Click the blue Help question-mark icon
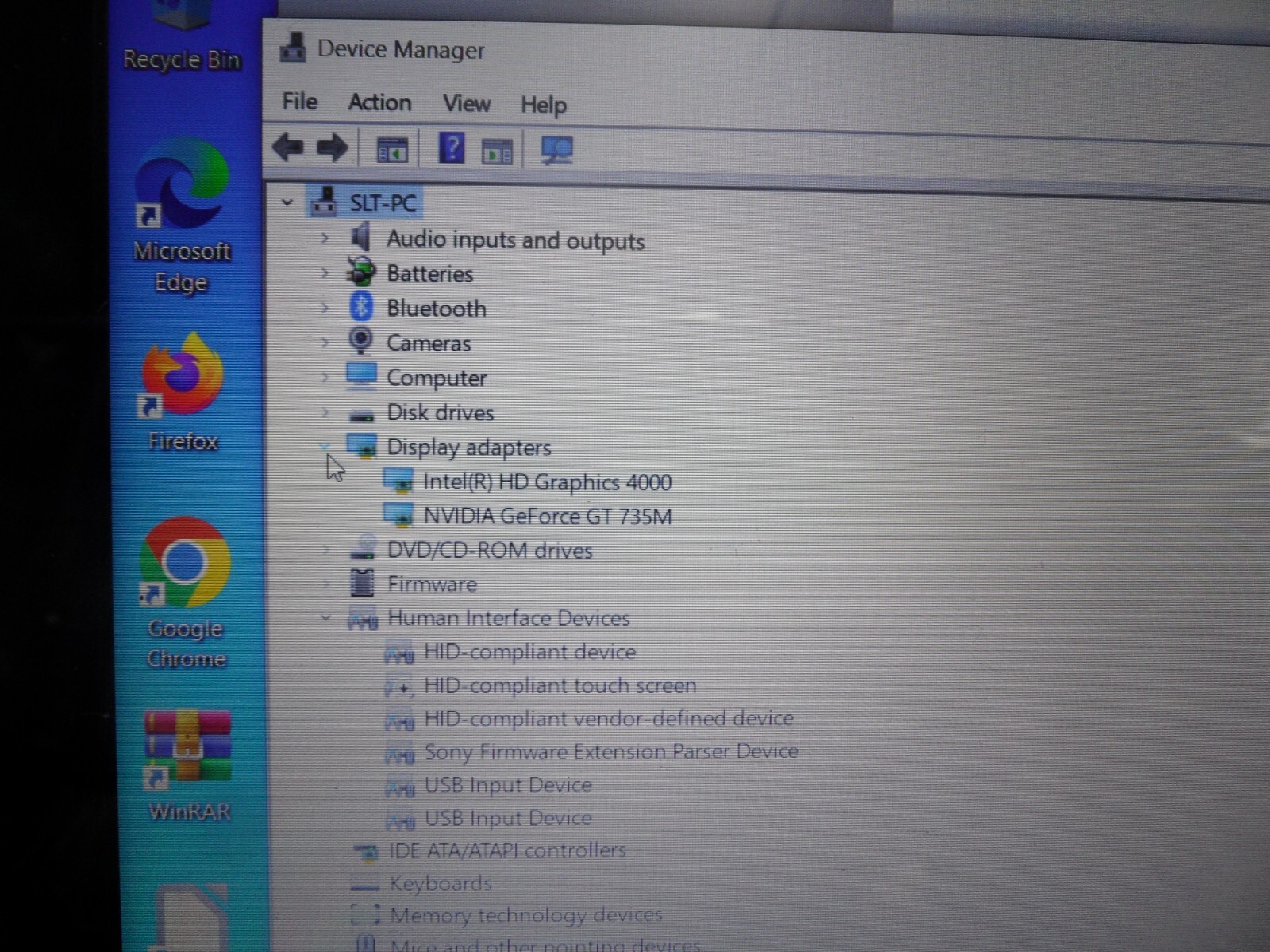Viewport: 1270px width, 952px height. [452, 148]
